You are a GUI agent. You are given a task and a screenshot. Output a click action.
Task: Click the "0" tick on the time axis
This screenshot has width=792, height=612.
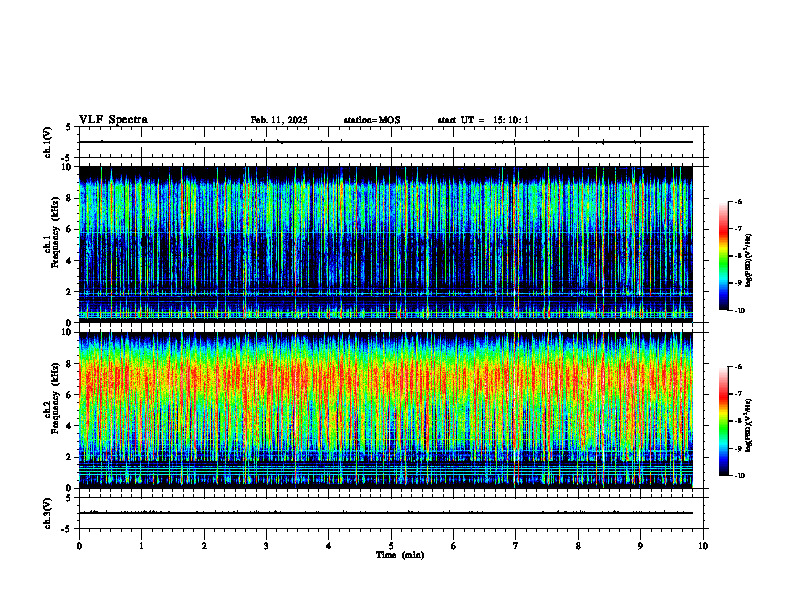pos(79,546)
